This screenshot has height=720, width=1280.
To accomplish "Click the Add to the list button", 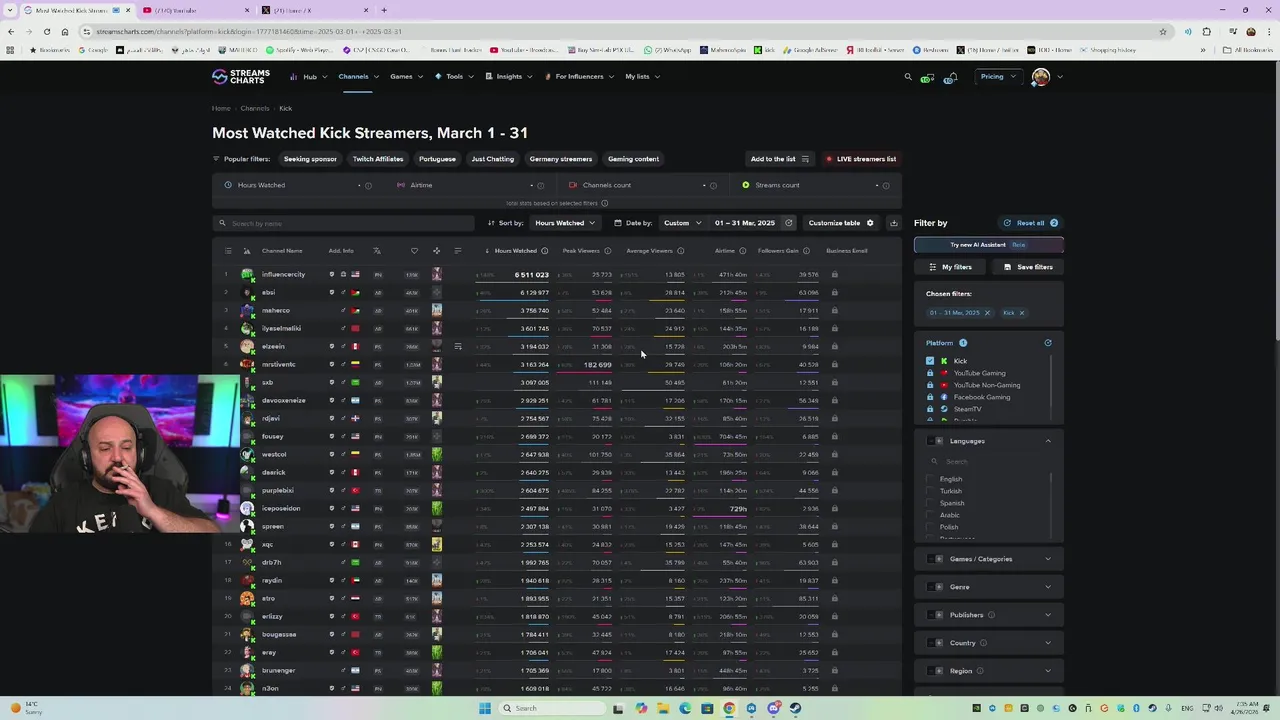I will click(780, 159).
